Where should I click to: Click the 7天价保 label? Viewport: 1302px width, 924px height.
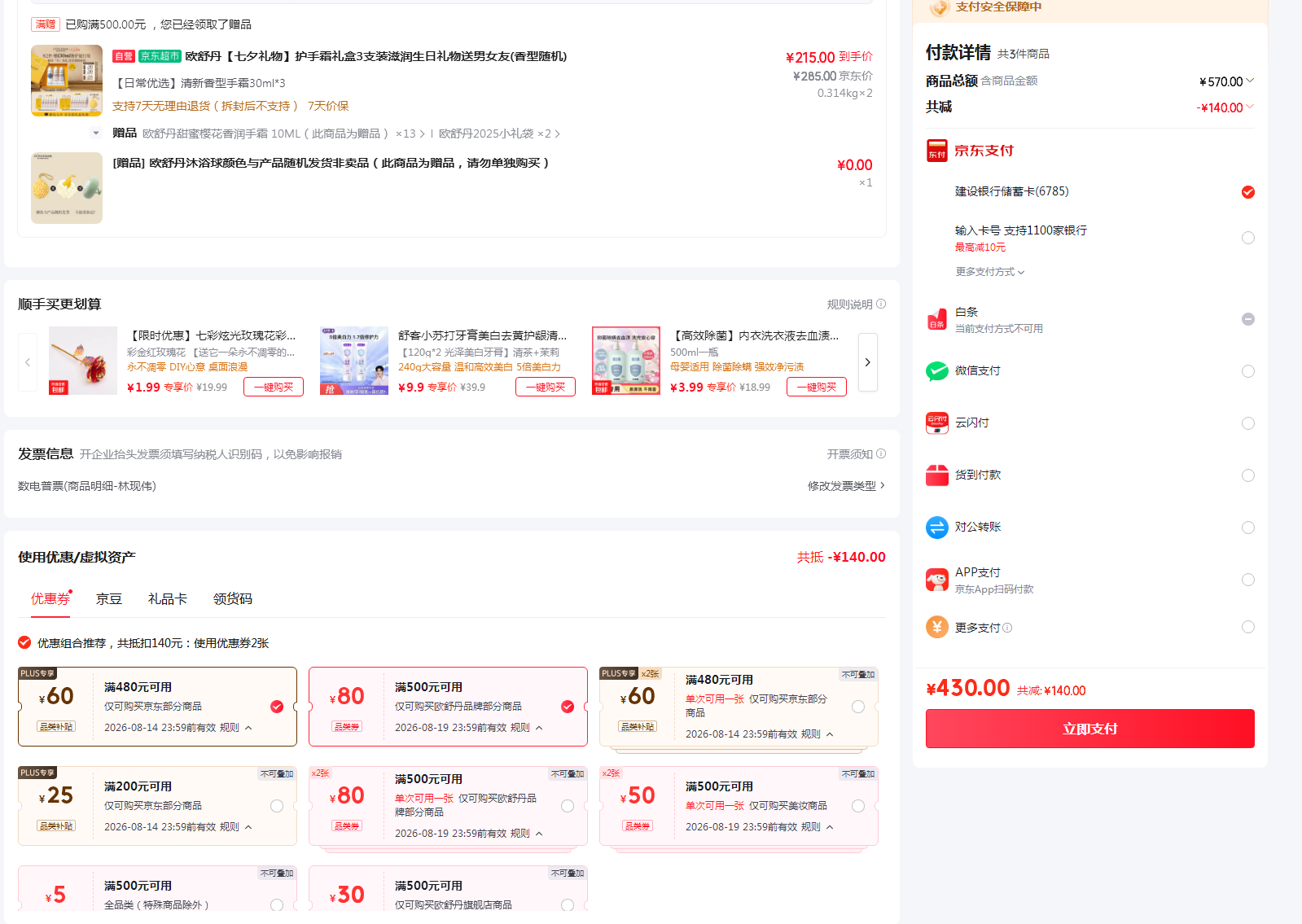[x=328, y=106]
